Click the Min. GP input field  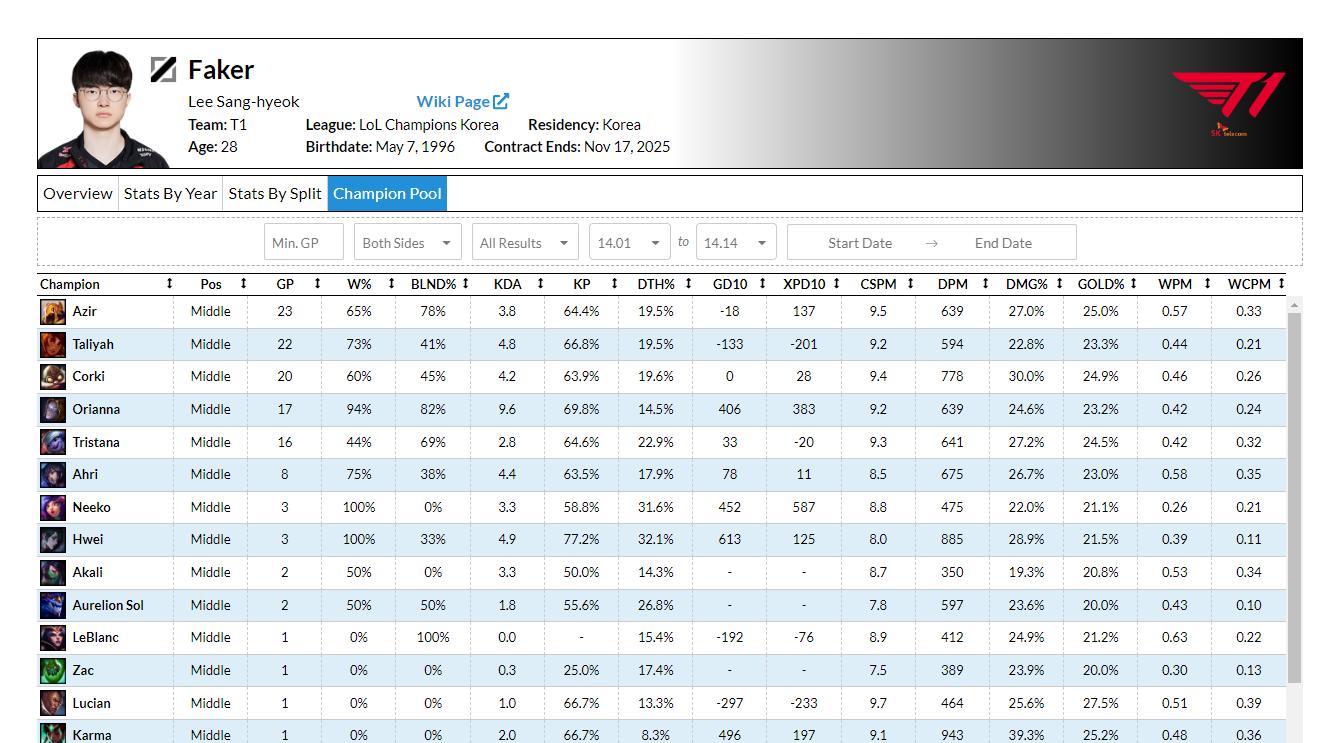click(304, 243)
